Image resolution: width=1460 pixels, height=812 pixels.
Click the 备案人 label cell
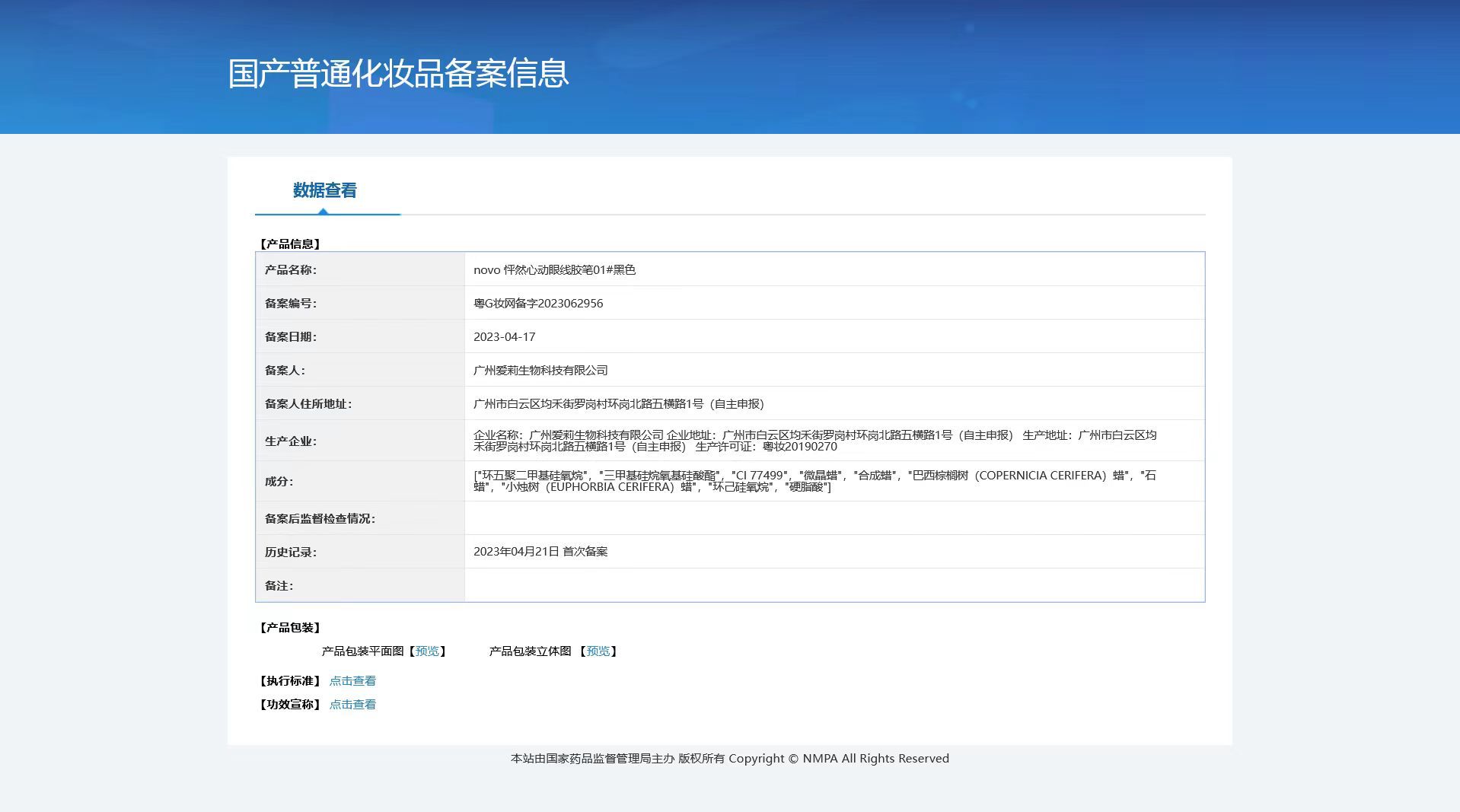point(360,370)
